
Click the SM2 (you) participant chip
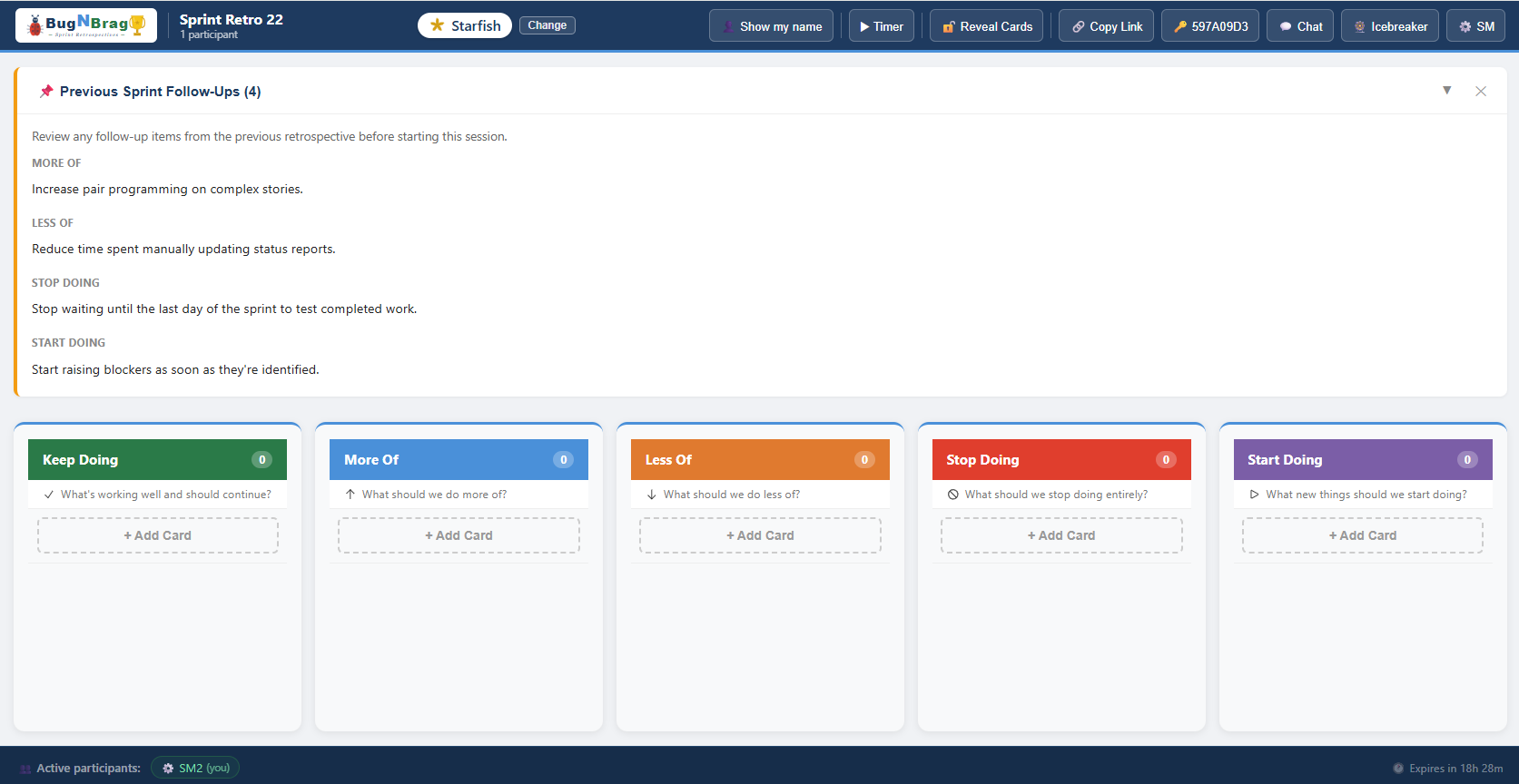tap(195, 768)
